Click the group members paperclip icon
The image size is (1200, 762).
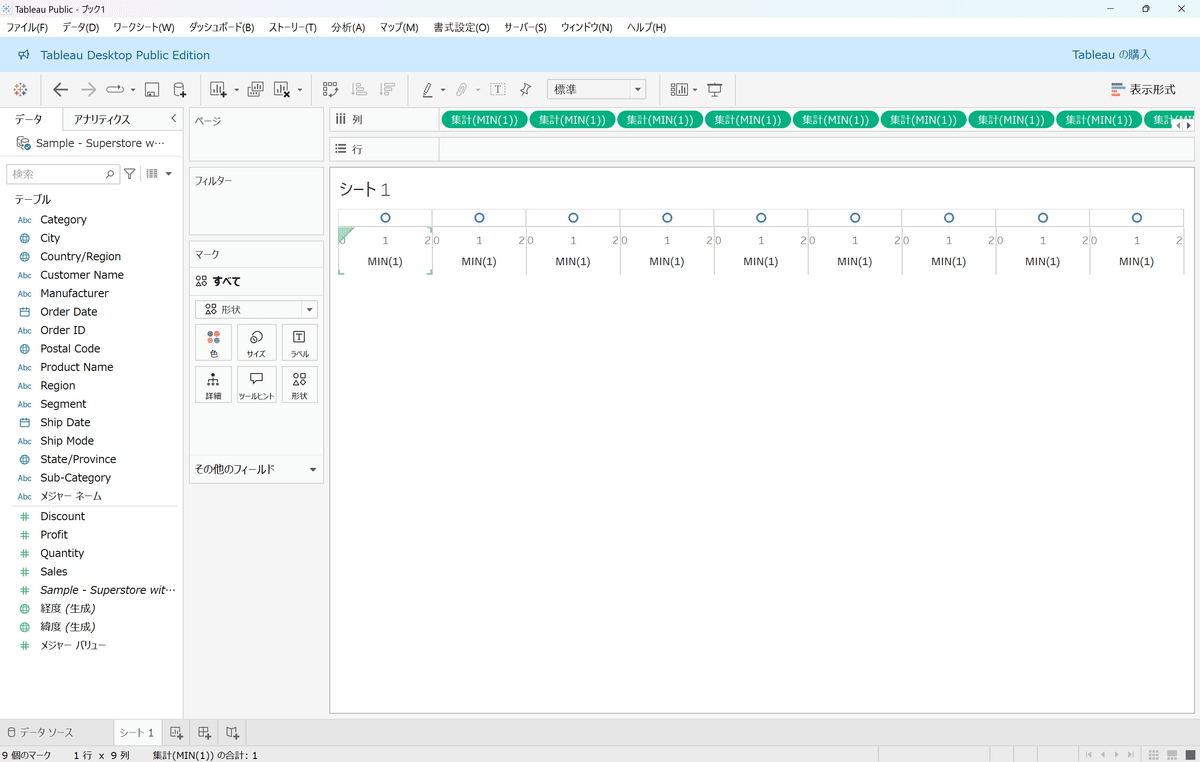pyautogui.click(x=462, y=90)
